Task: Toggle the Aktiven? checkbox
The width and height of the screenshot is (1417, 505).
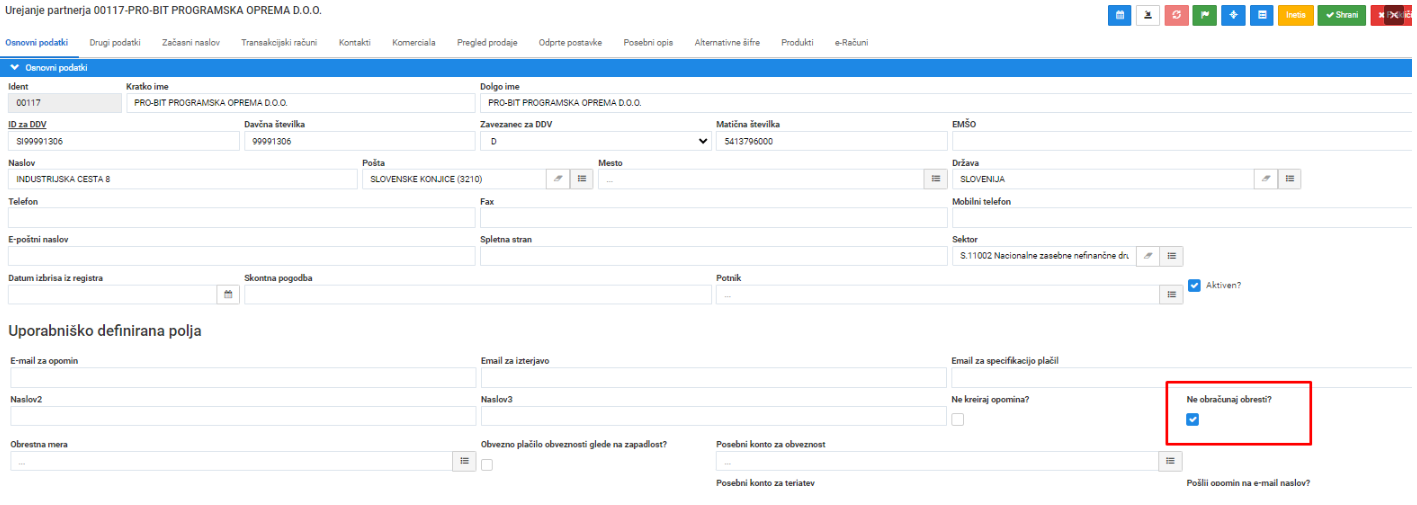Action: coord(1194,285)
